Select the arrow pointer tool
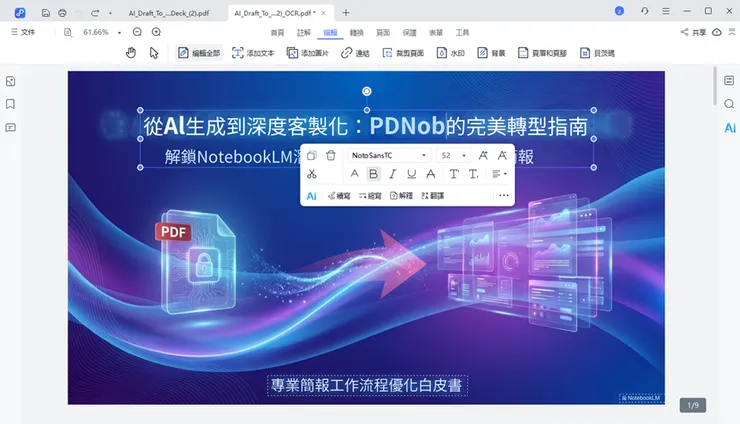The height and width of the screenshot is (424, 740). [x=154, y=53]
